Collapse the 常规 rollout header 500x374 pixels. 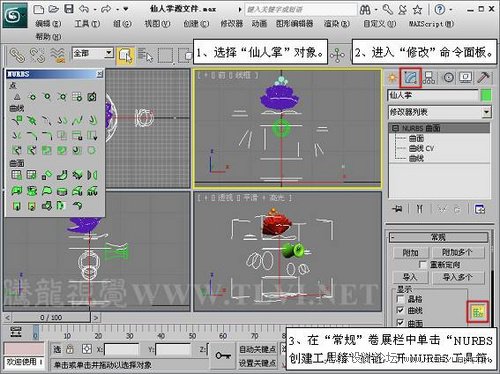438,237
